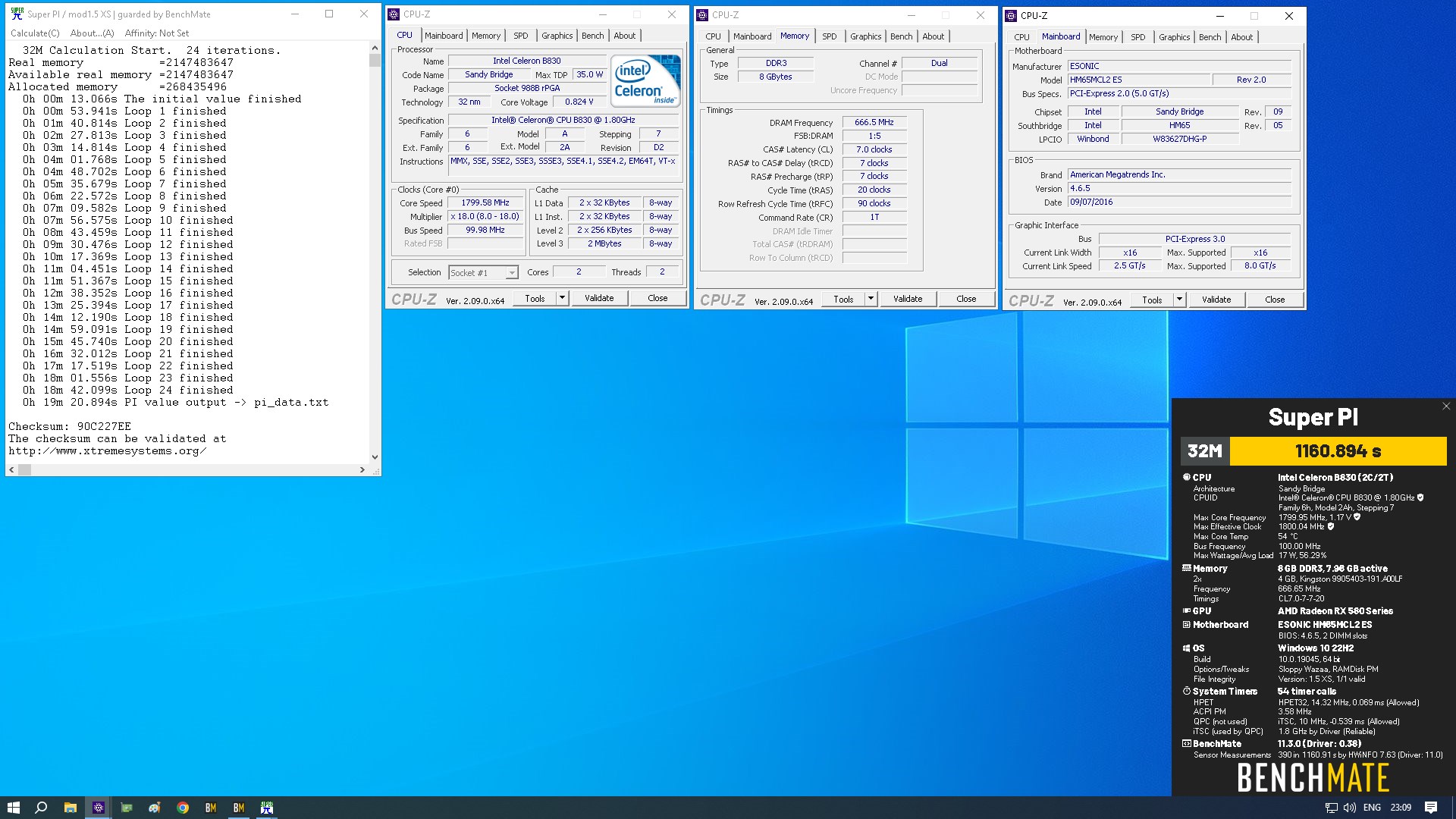Click the 23:09 taskbar clock
1456x819 pixels.
[1401, 808]
